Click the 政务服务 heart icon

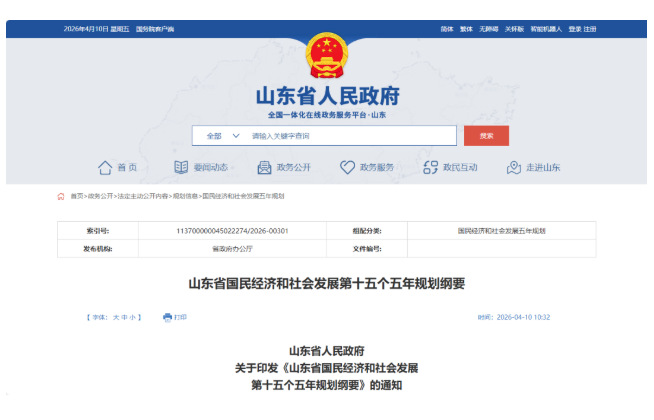tap(347, 167)
